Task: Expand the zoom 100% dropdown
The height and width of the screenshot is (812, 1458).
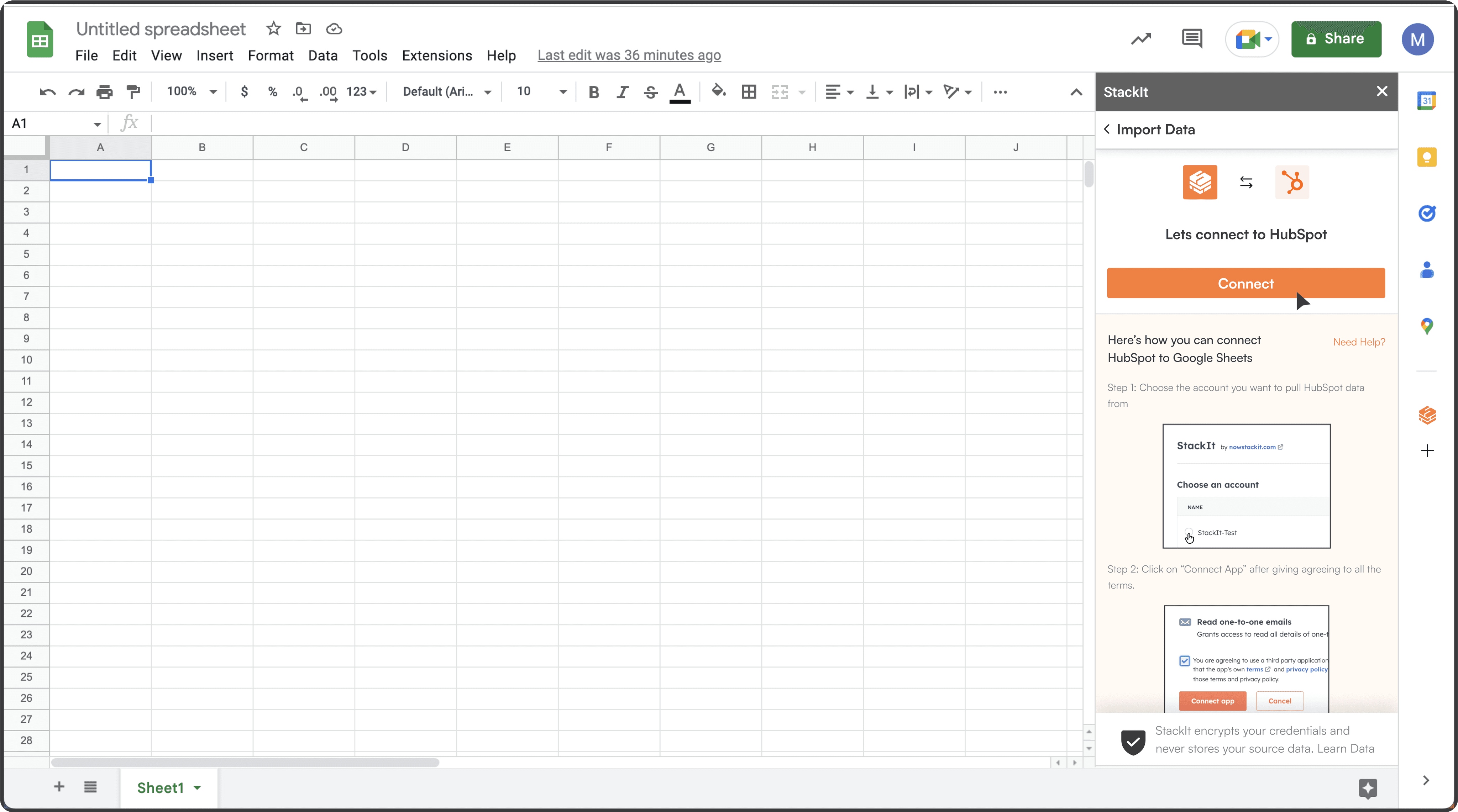Action: [191, 92]
